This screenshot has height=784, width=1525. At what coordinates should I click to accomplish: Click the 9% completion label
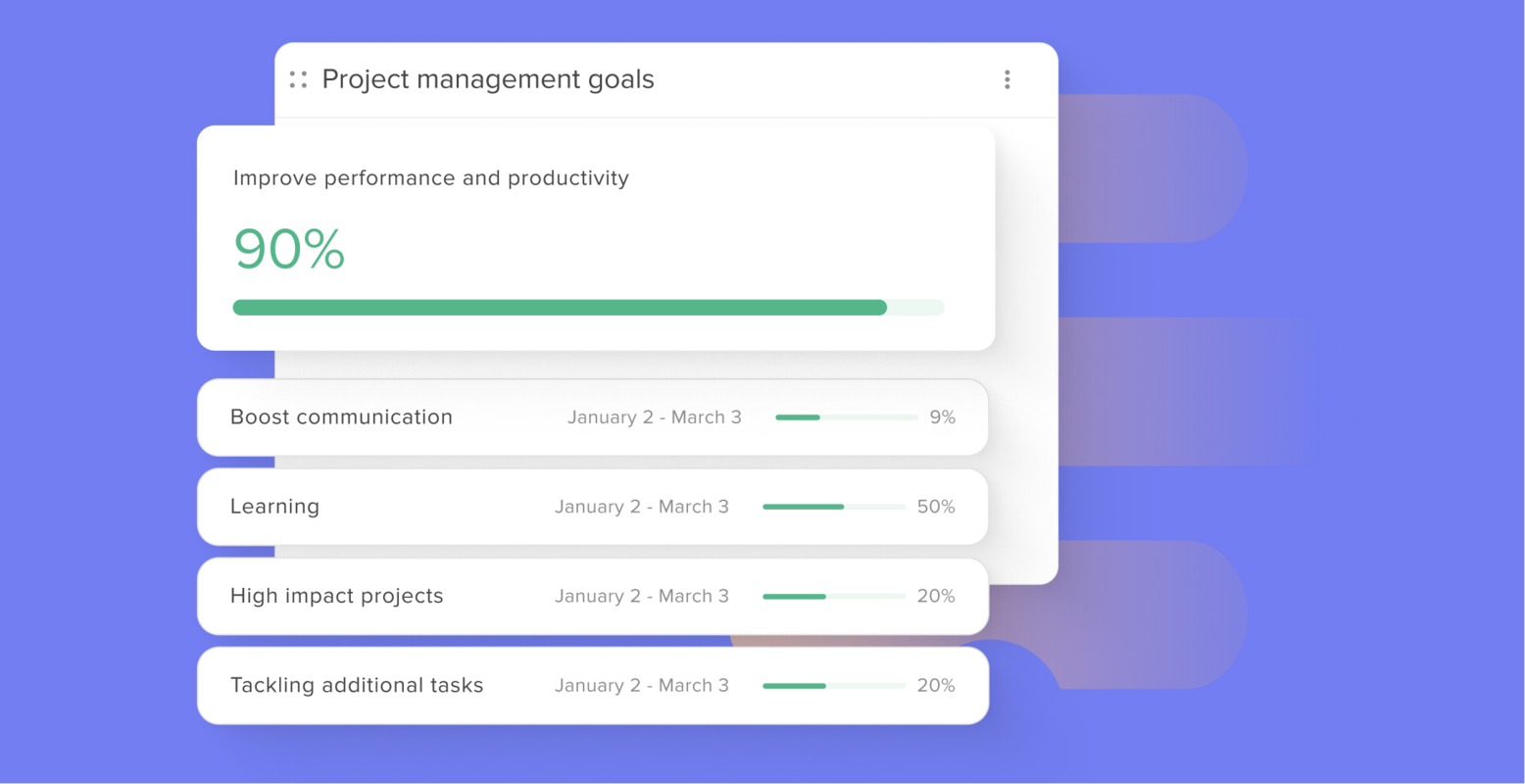942,416
